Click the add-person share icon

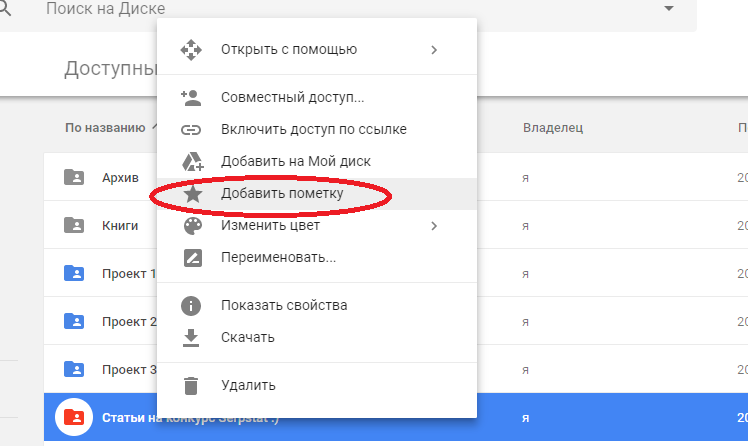point(191,98)
